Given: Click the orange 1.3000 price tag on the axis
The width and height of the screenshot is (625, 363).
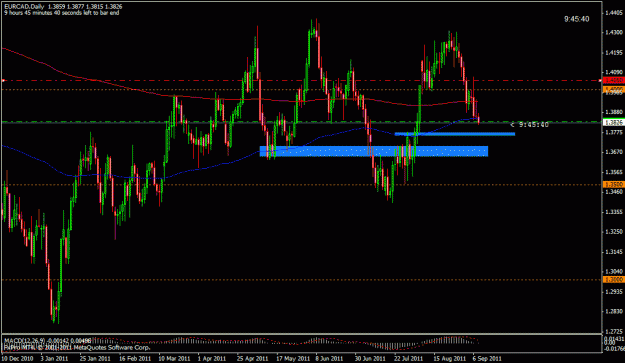Looking at the screenshot, I should [x=614, y=280].
